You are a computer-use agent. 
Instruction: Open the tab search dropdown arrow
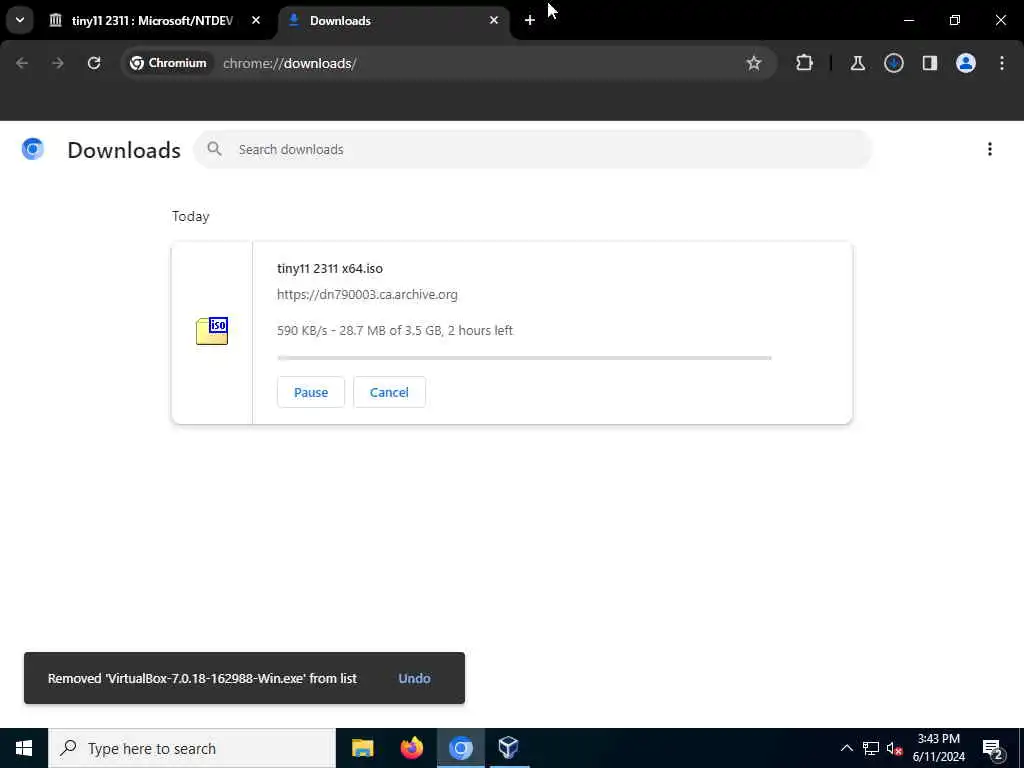click(20, 20)
